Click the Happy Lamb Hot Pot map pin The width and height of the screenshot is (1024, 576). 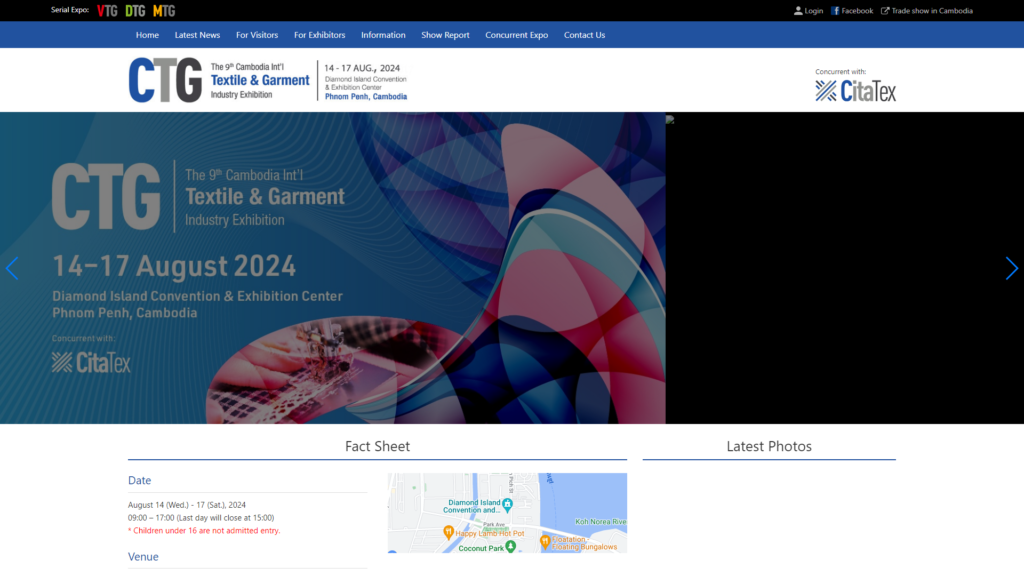449,532
